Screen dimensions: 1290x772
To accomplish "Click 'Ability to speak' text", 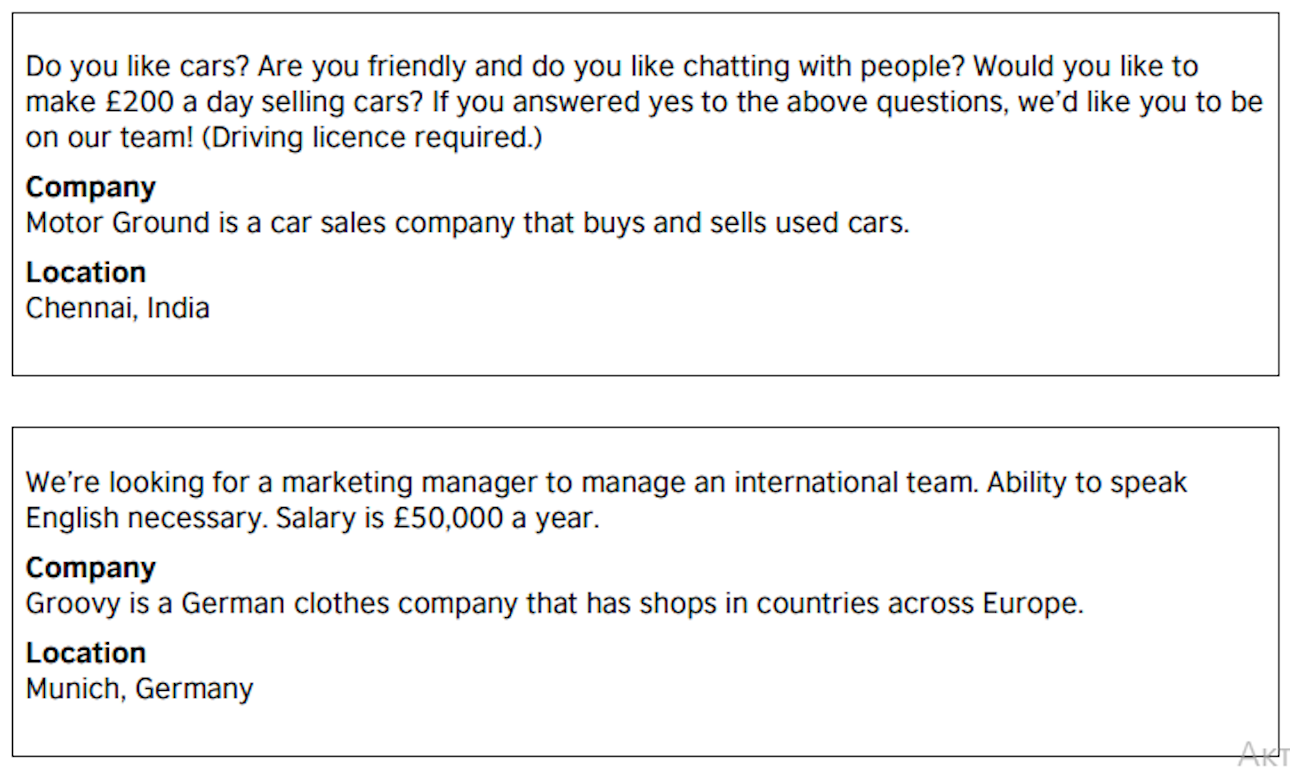I will pyautogui.click(x=1087, y=483).
